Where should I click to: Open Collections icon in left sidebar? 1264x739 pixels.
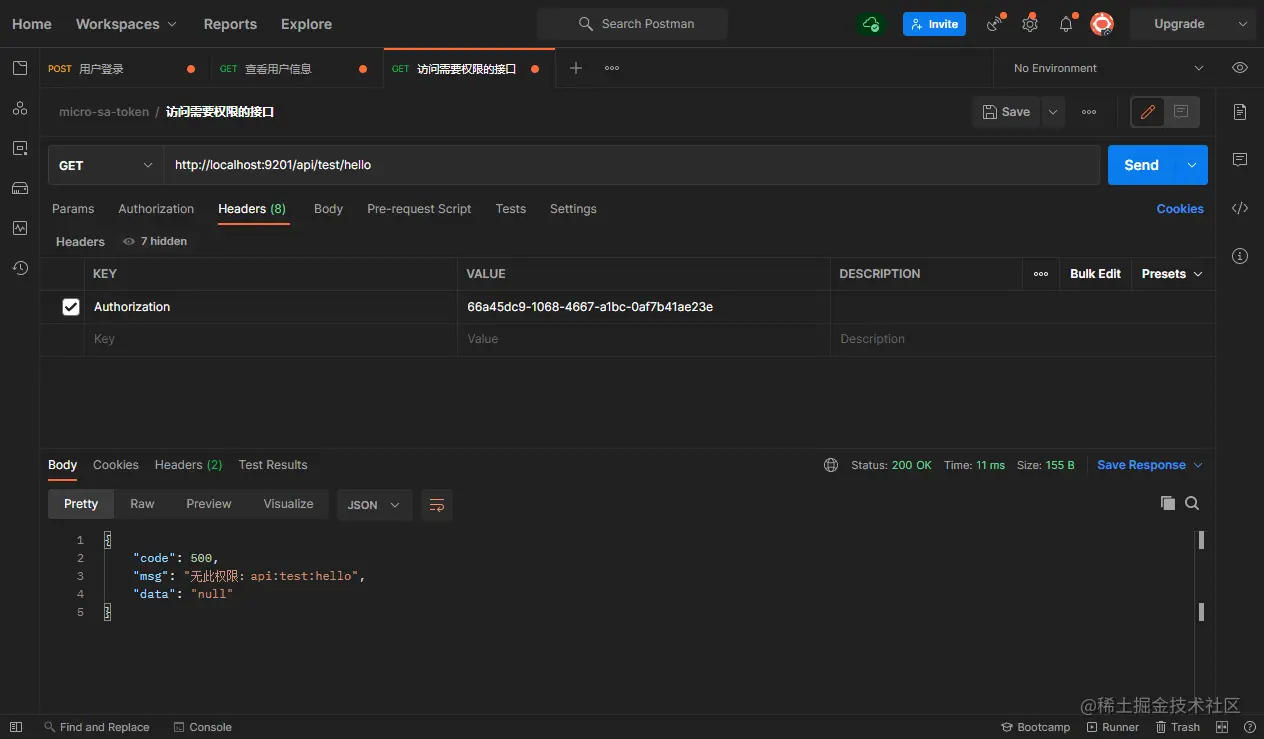20,68
